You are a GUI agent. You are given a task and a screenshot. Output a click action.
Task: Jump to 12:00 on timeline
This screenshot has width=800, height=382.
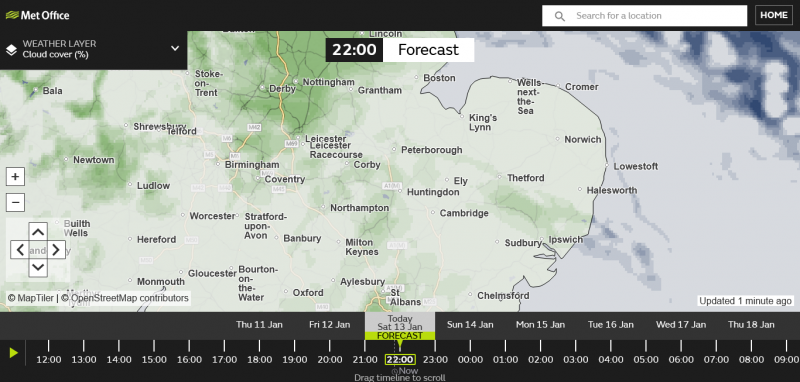coord(48,360)
